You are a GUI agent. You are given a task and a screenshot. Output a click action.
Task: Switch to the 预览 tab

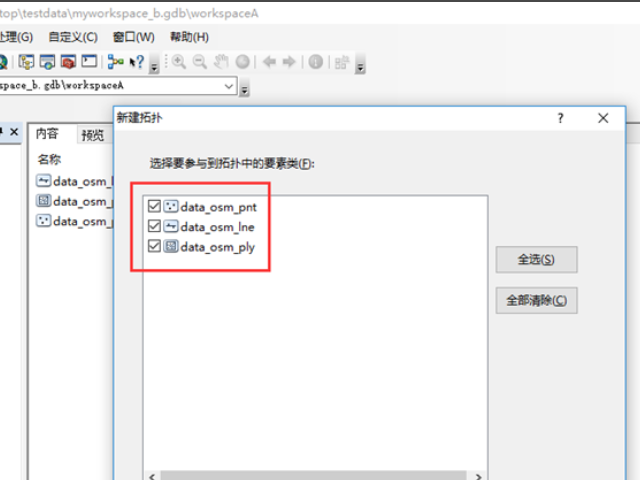[x=93, y=135]
